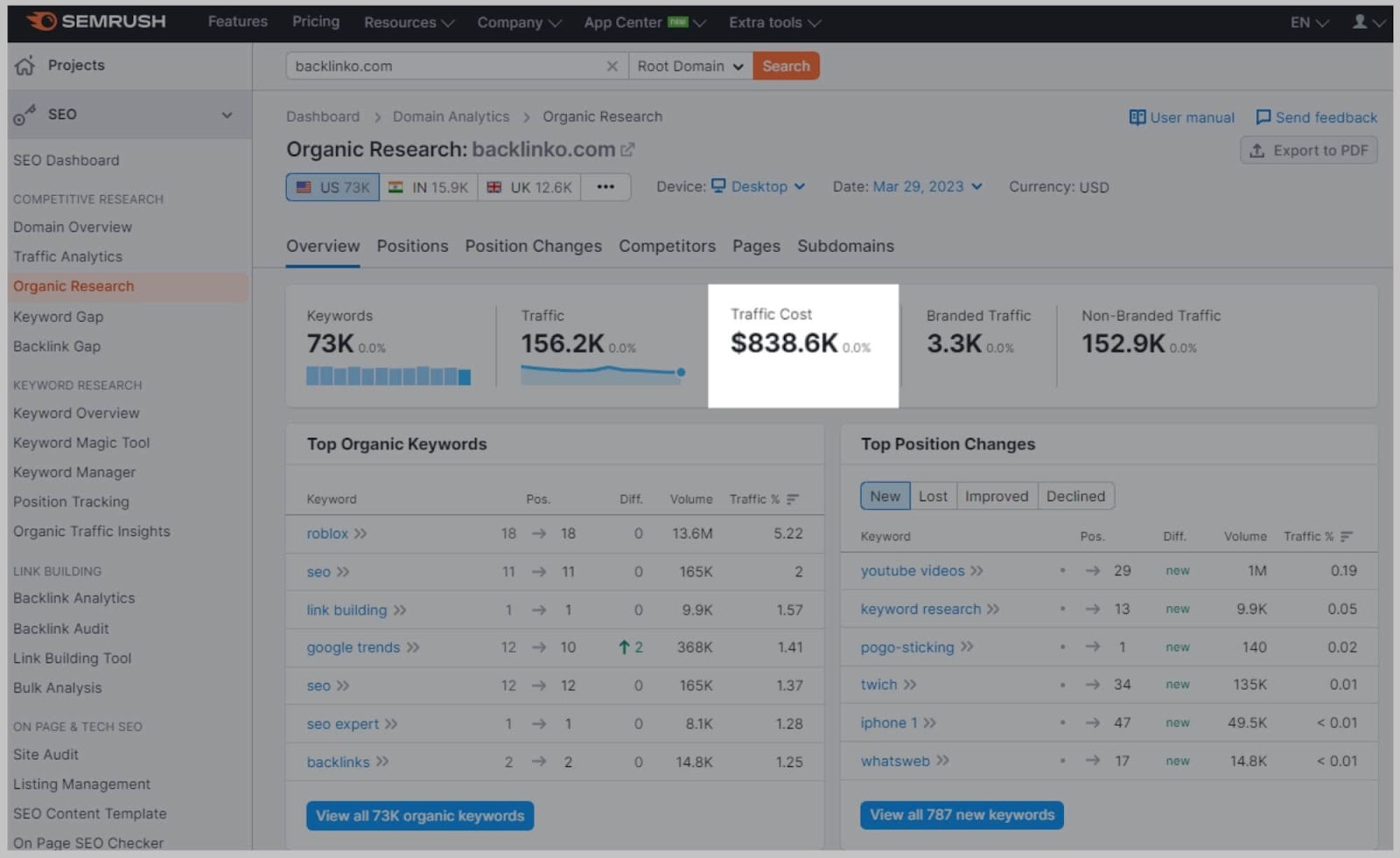
Task: Open Domain Overview in the sidebar
Action: click(73, 227)
